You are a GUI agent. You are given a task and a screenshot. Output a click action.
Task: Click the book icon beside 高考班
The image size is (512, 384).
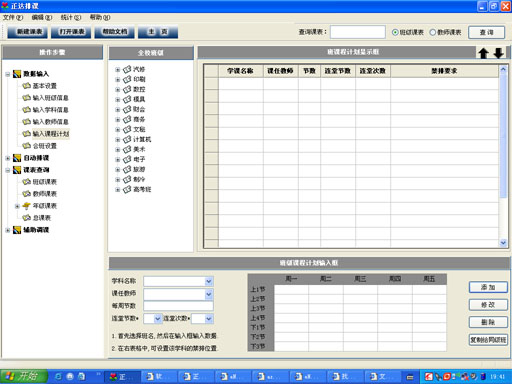pos(127,189)
